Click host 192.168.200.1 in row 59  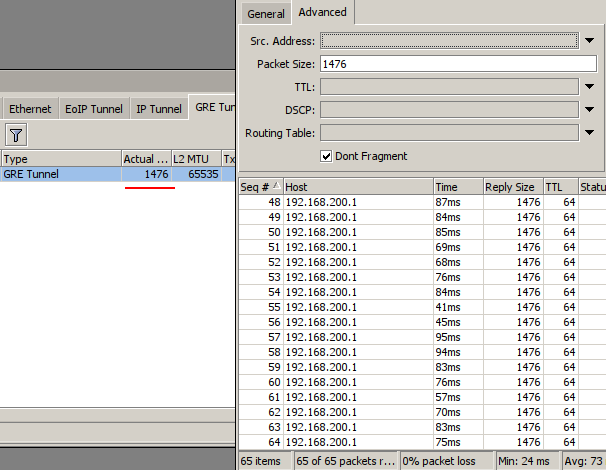click(x=321, y=367)
